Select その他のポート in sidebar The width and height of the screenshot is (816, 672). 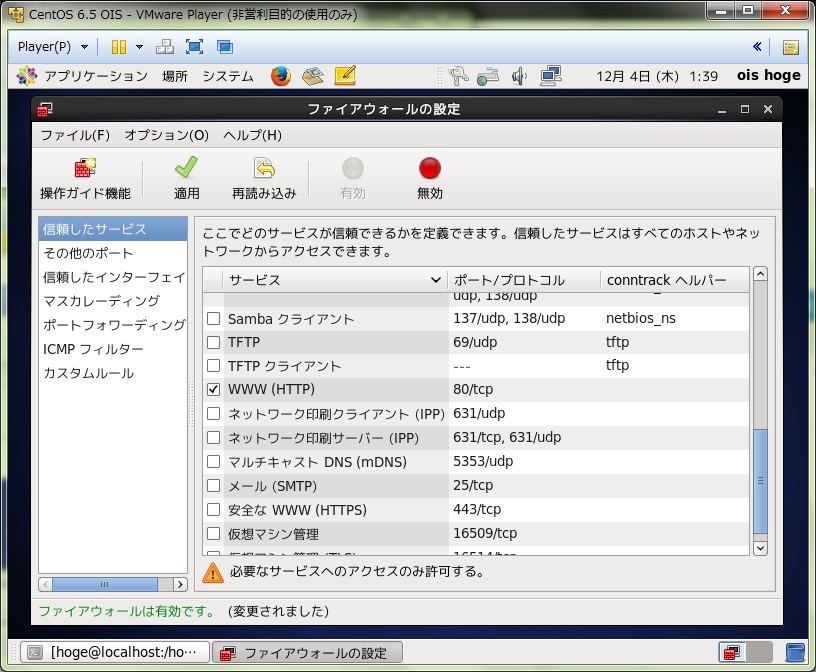pos(113,253)
